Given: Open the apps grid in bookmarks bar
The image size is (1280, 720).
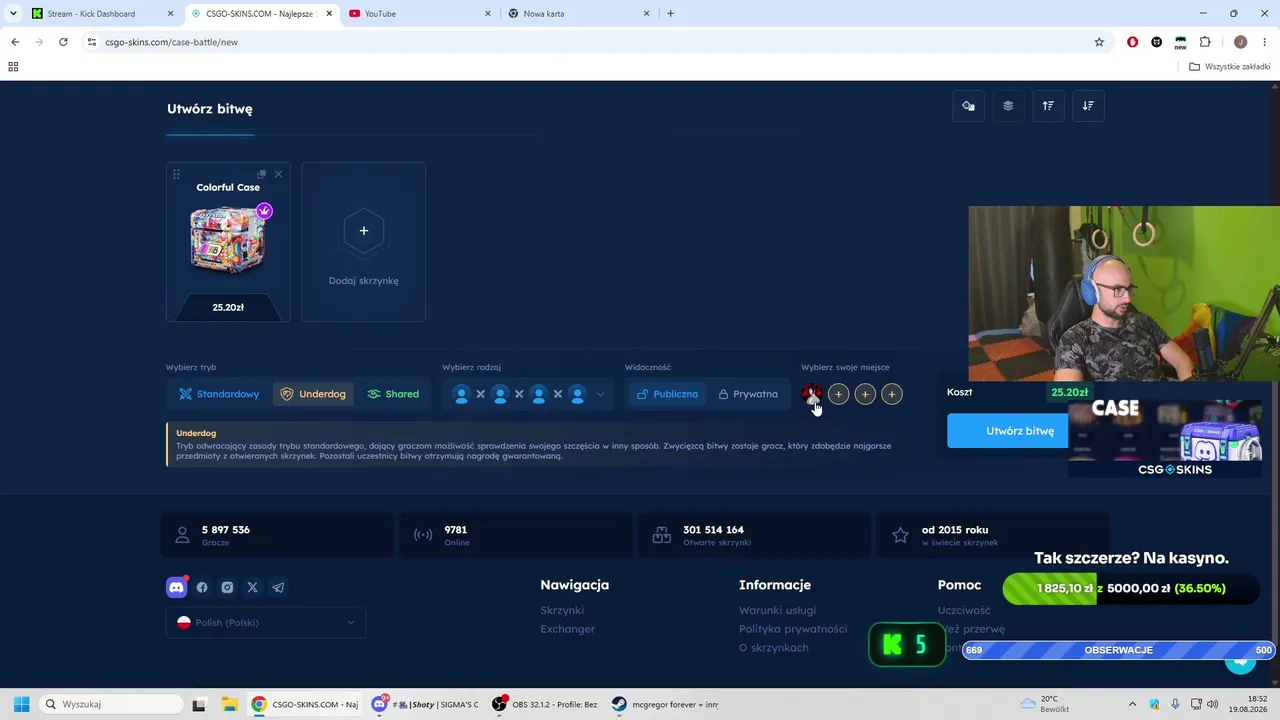Looking at the screenshot, I should tap(13, 67).
